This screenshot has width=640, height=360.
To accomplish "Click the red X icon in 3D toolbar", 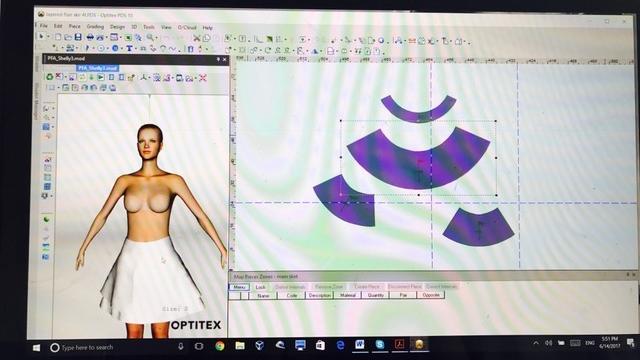I will [59, 77].
